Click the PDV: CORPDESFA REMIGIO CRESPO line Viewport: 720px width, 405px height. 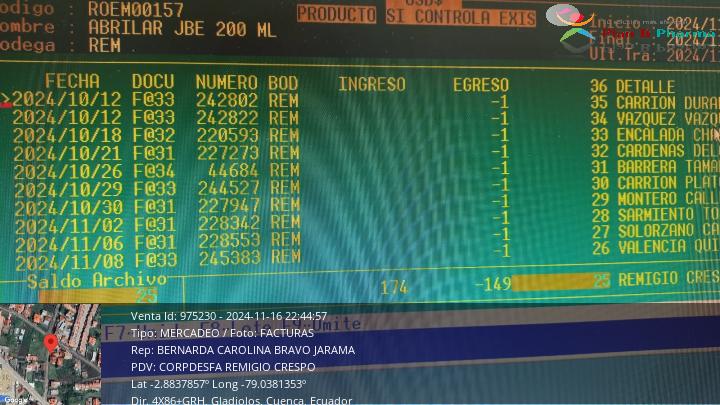(x=223, y=367)
